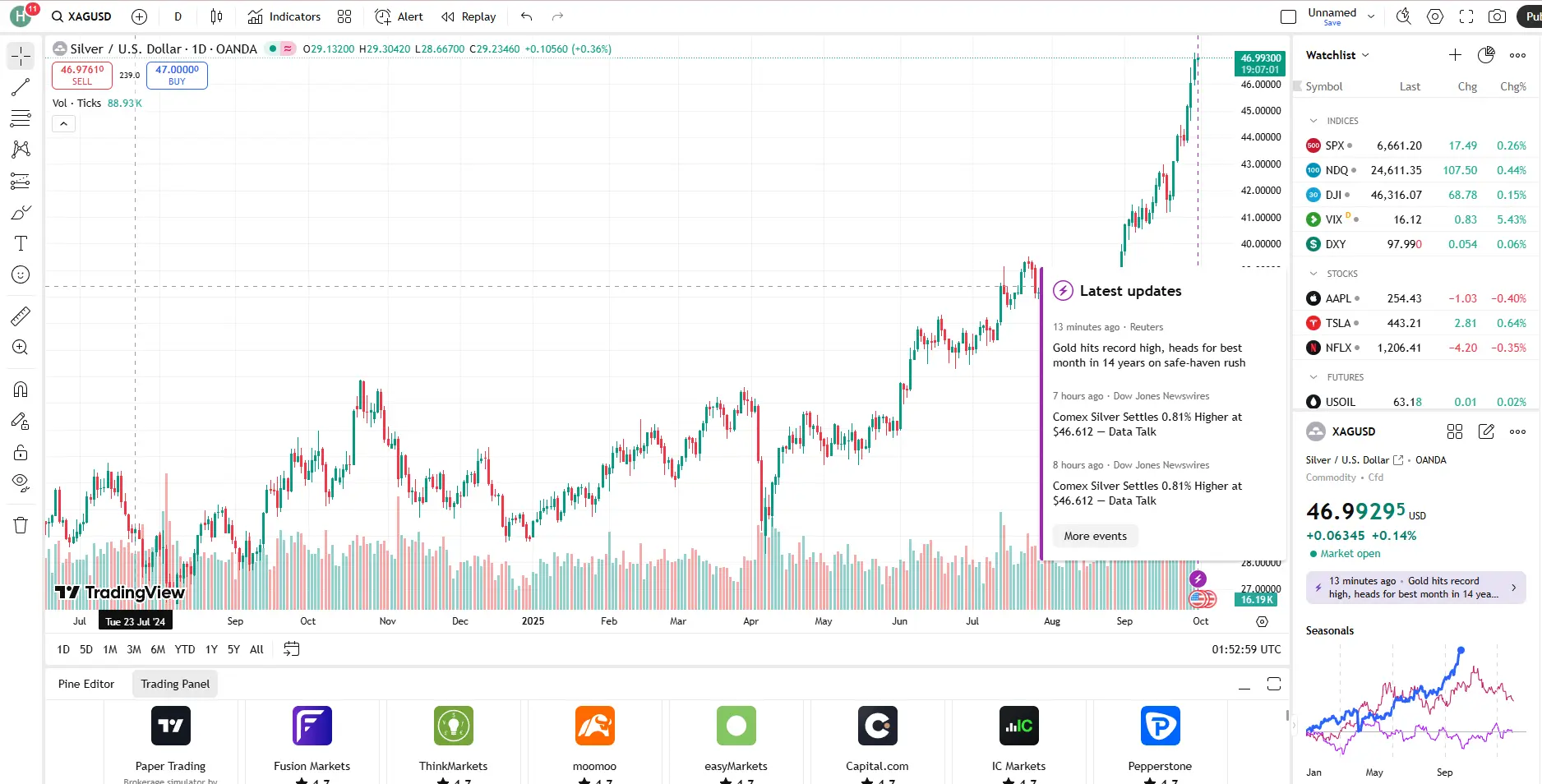Hide all drawings with the eye icon

point(20,482)
